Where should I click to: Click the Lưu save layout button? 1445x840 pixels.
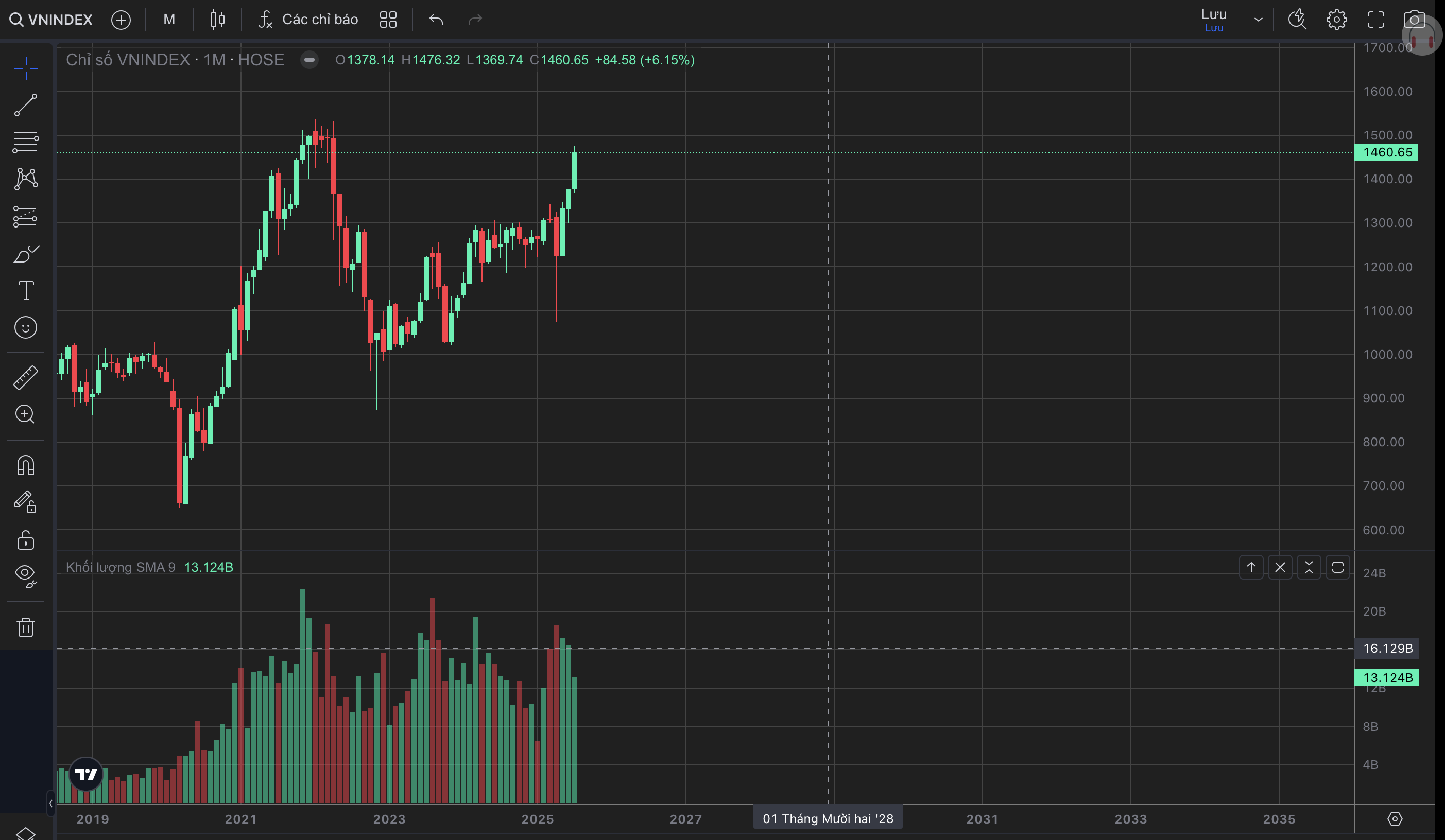[1214, 20]
